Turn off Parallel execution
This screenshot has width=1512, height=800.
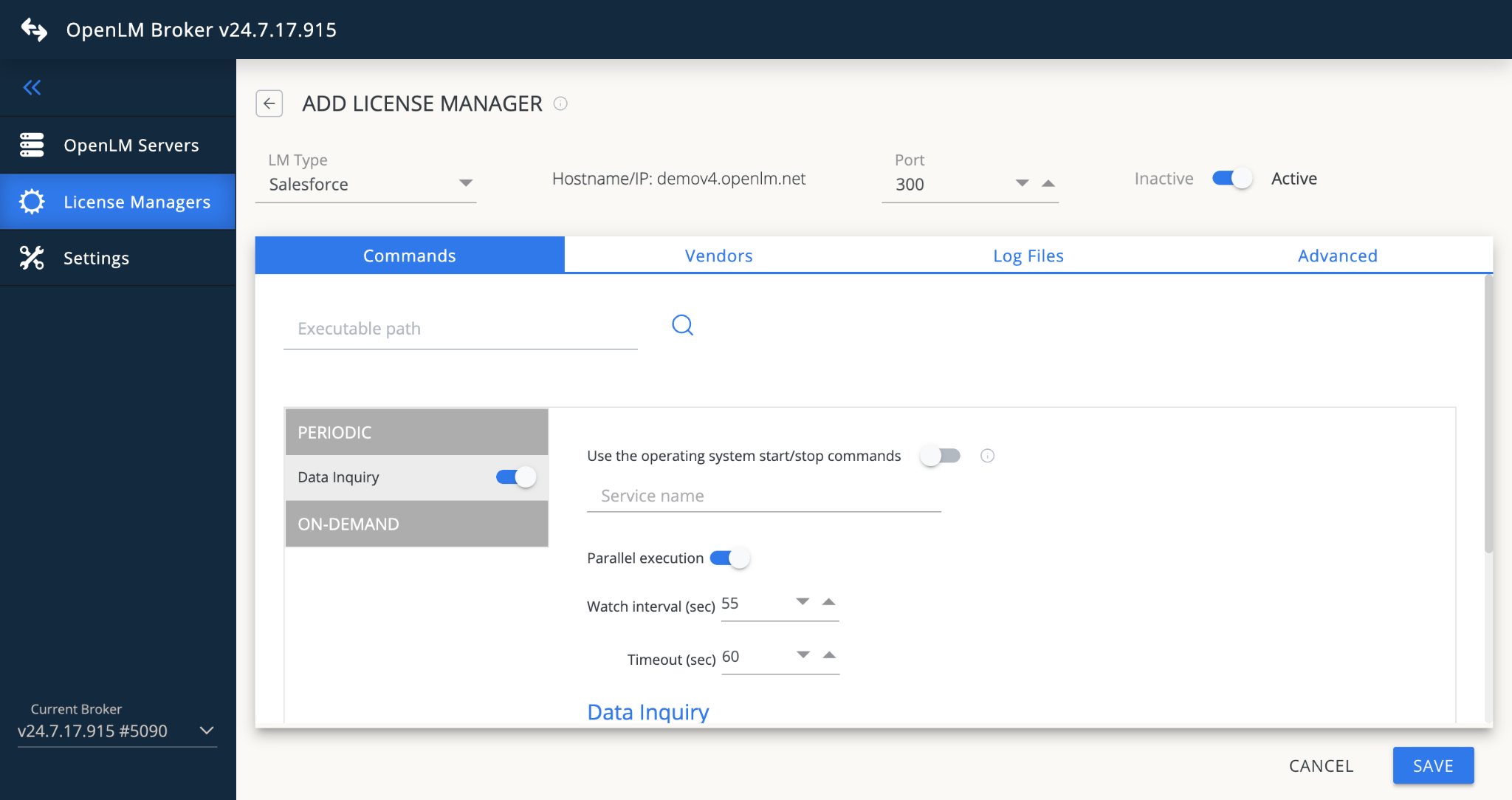729,558
